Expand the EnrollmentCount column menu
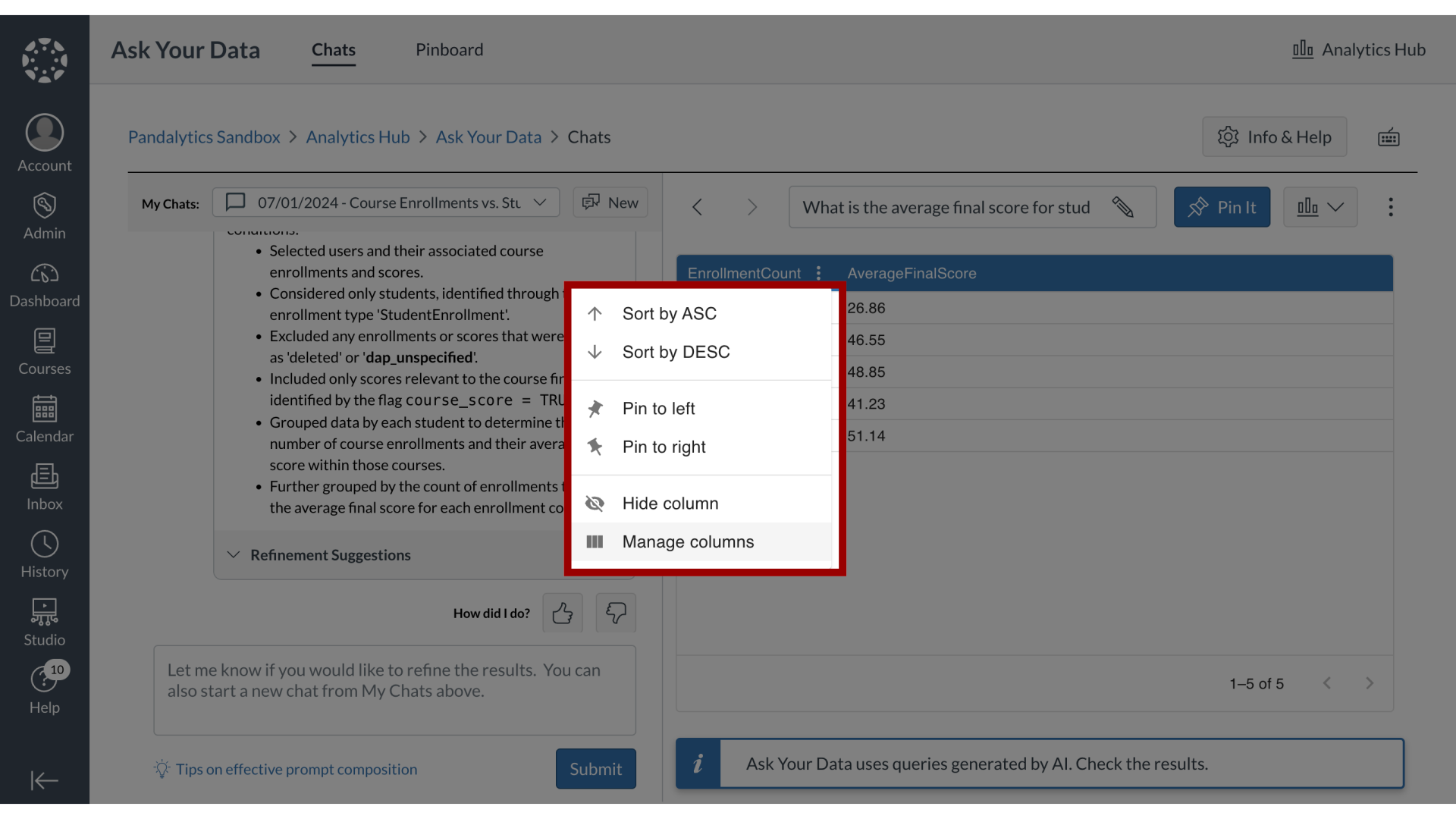 (x=817, y=272)
